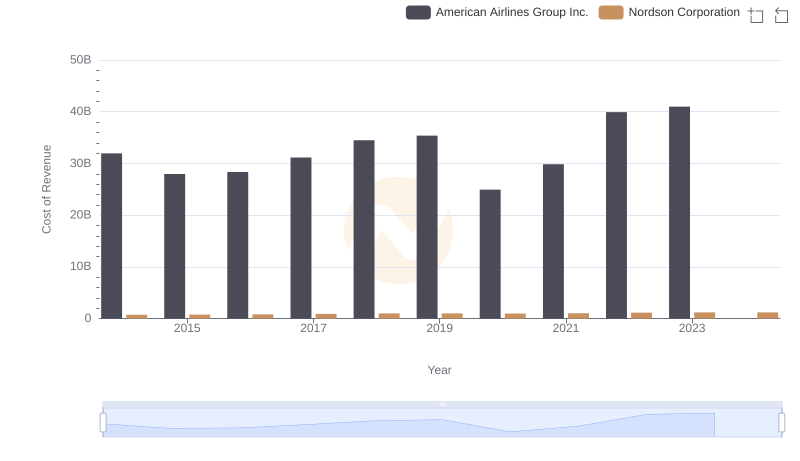Click the American Airlines 2014 bar
Image resolution: width=800 pixels, height=461 pixels.
click(x=111, y=236)
